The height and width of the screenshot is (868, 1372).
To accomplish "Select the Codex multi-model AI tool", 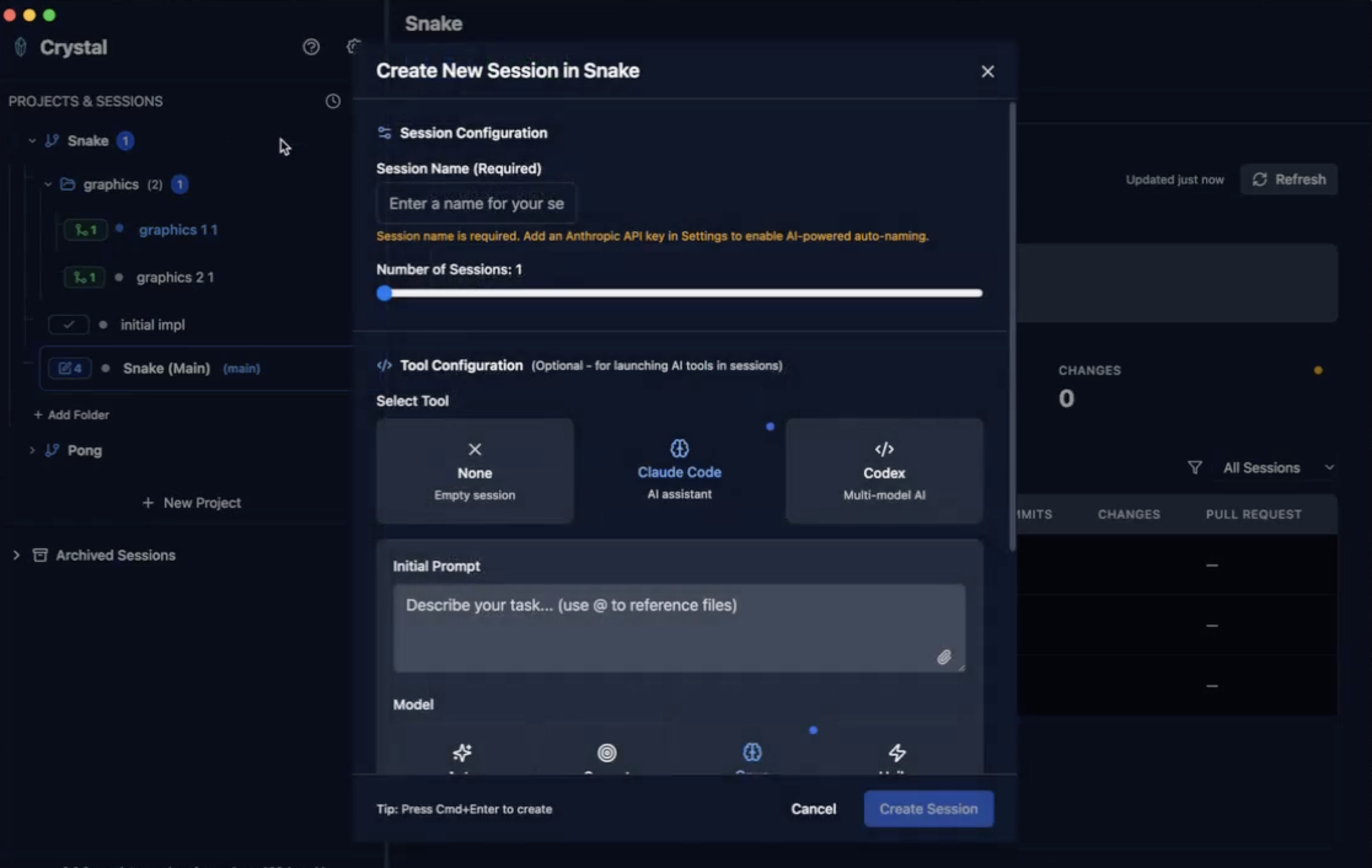I will pyautogui.click(x=884, y=471).
